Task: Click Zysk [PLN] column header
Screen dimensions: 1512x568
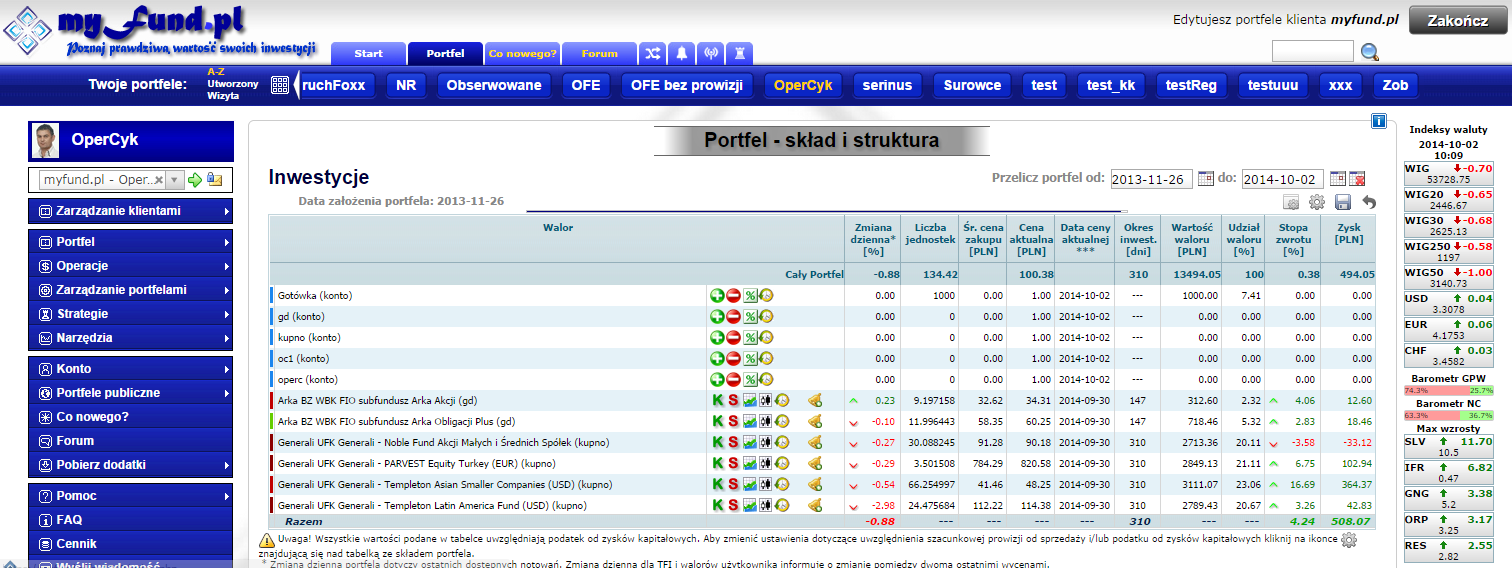Action: (x=1348, y=233)
